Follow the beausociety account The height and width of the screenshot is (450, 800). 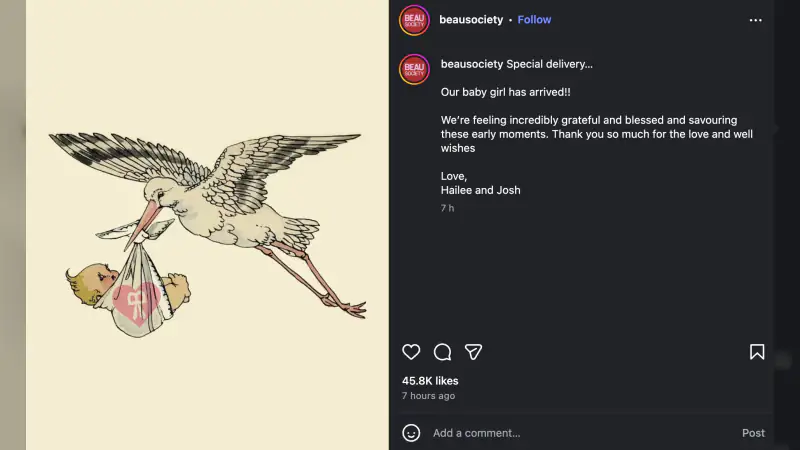(534, 20)
